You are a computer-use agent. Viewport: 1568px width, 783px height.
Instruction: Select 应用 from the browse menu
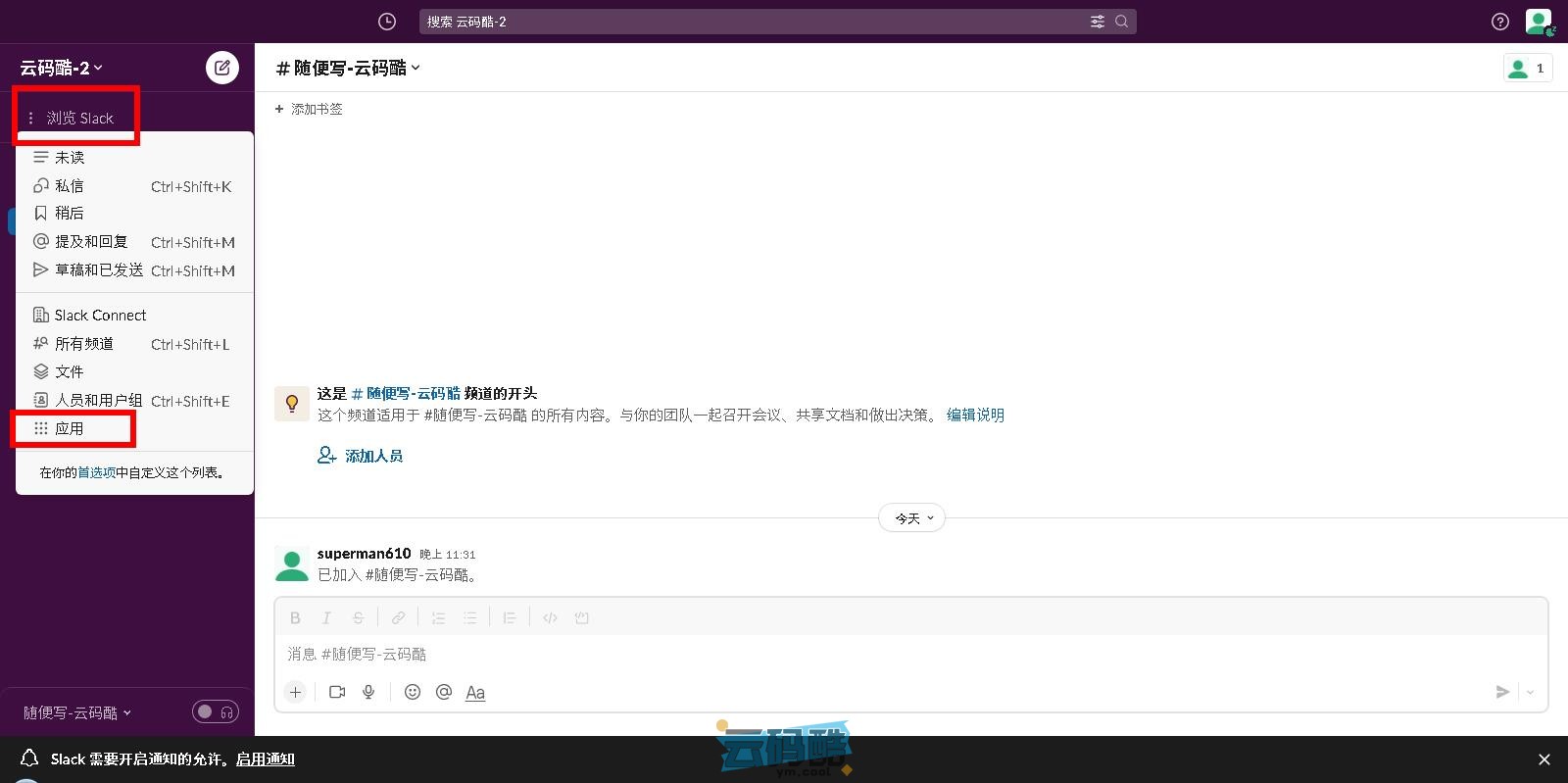tap(69, 428)
